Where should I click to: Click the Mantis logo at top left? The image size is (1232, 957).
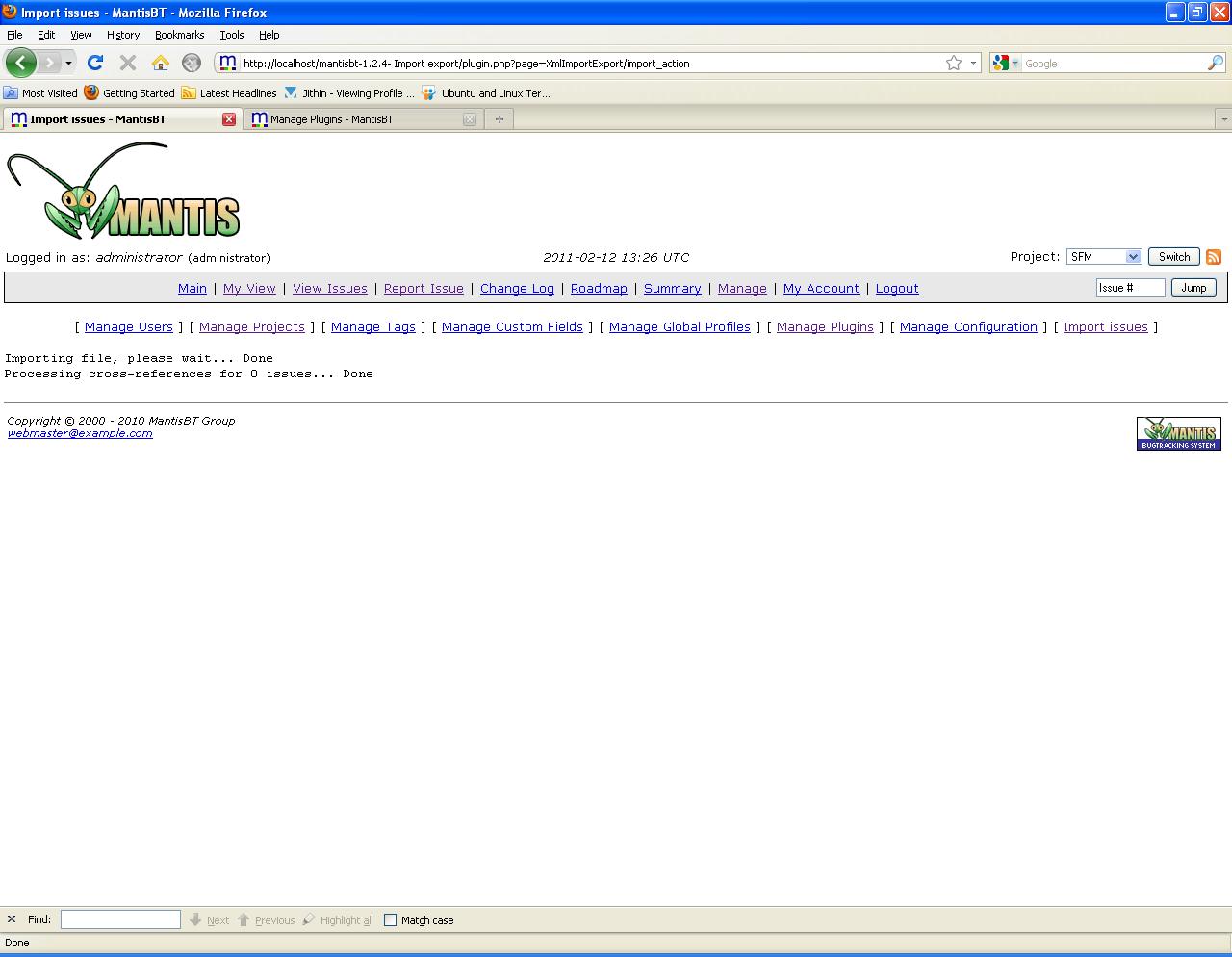point(123,192)
